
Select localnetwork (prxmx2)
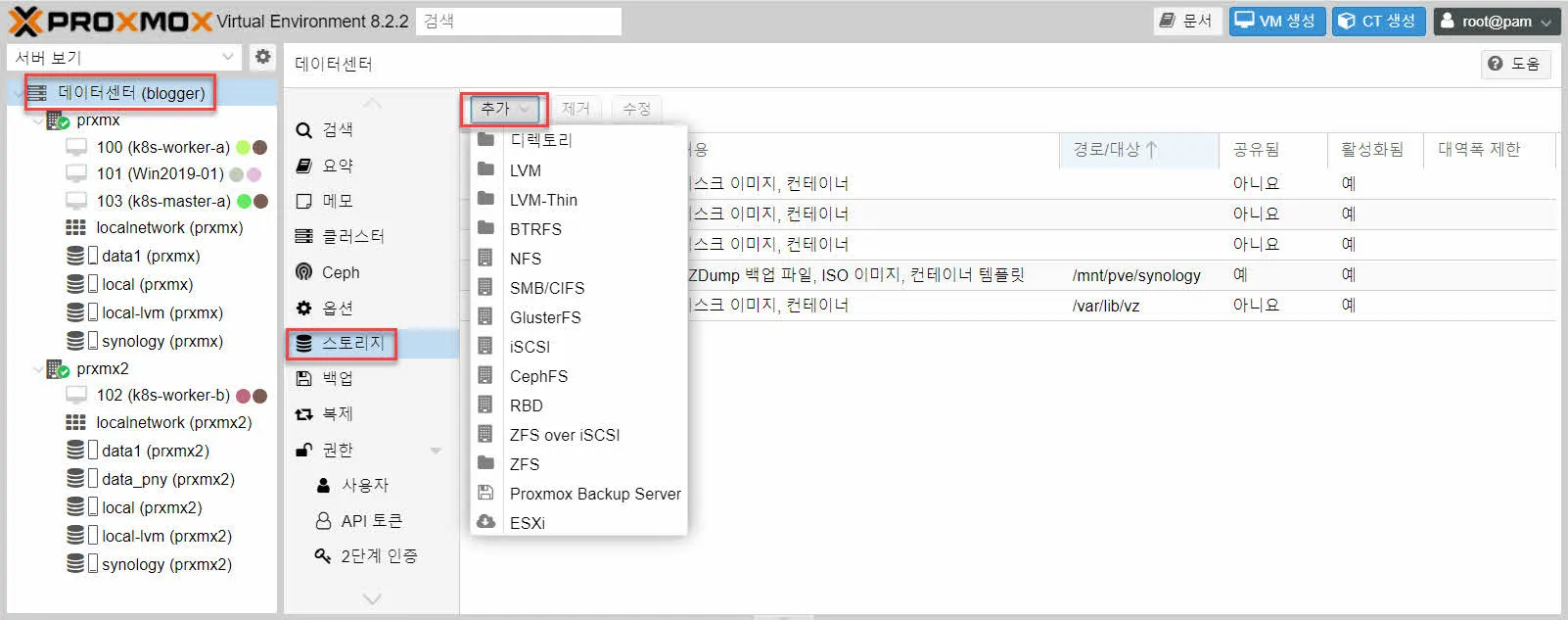[x=173, y=422]
